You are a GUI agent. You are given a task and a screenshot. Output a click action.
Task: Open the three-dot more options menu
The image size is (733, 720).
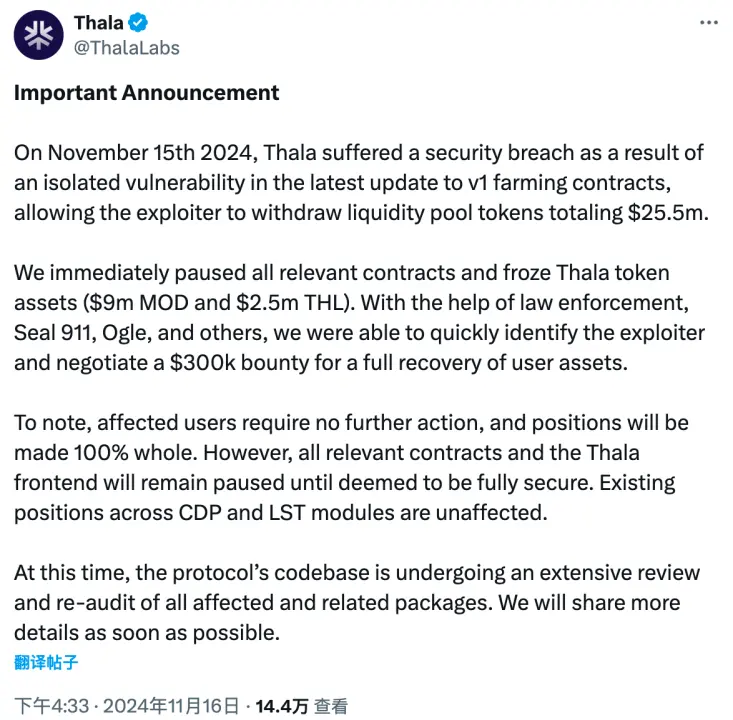click(x=709, y=22)
